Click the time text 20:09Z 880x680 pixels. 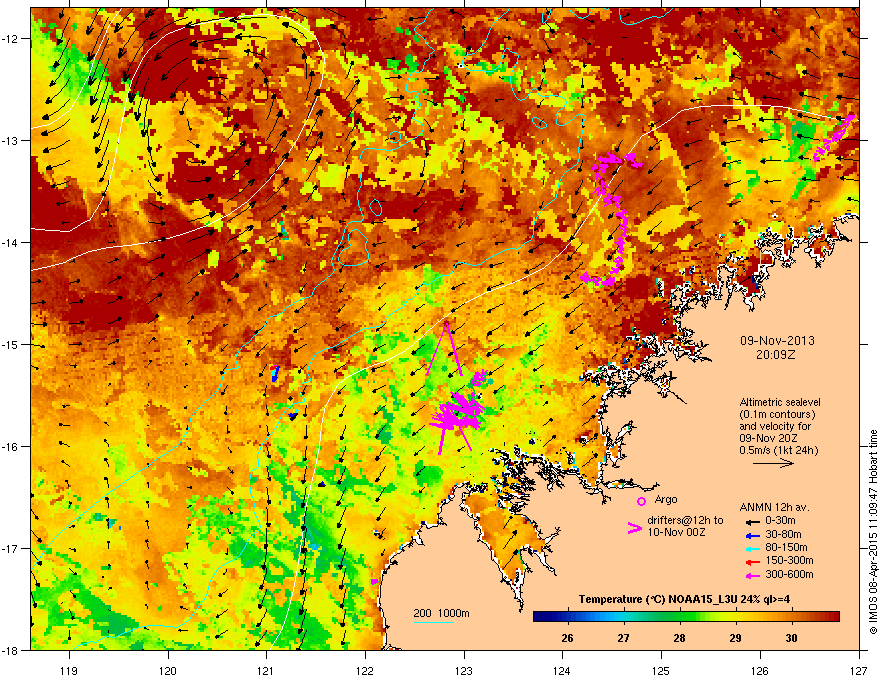coord(776,355)
